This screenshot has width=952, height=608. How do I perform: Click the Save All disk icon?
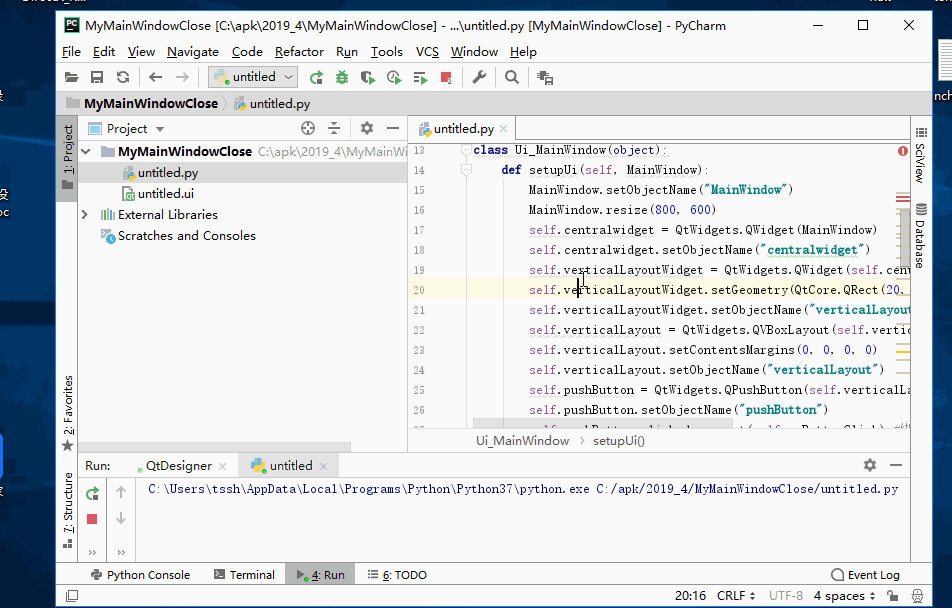(x=97, y=77)
